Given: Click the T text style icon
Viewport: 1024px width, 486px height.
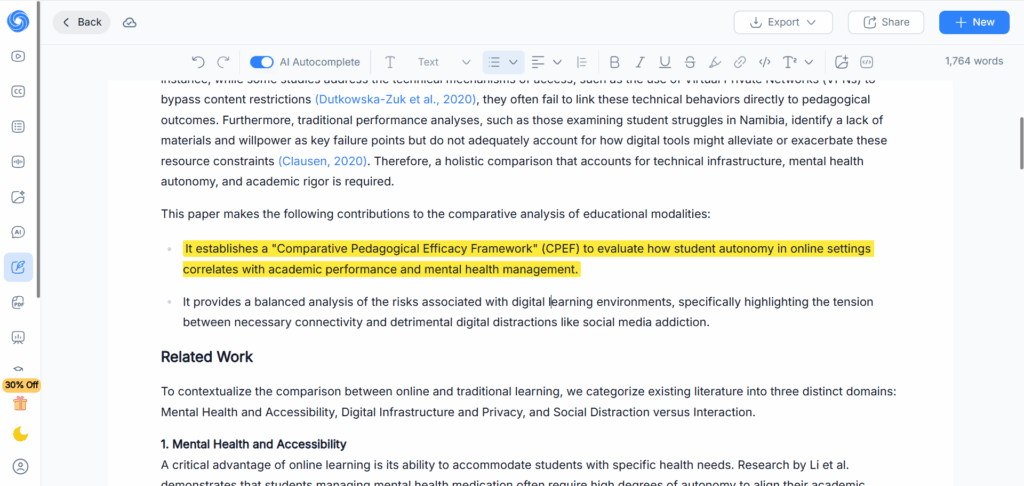Looking at the screenshot, I should coord(390,62).
